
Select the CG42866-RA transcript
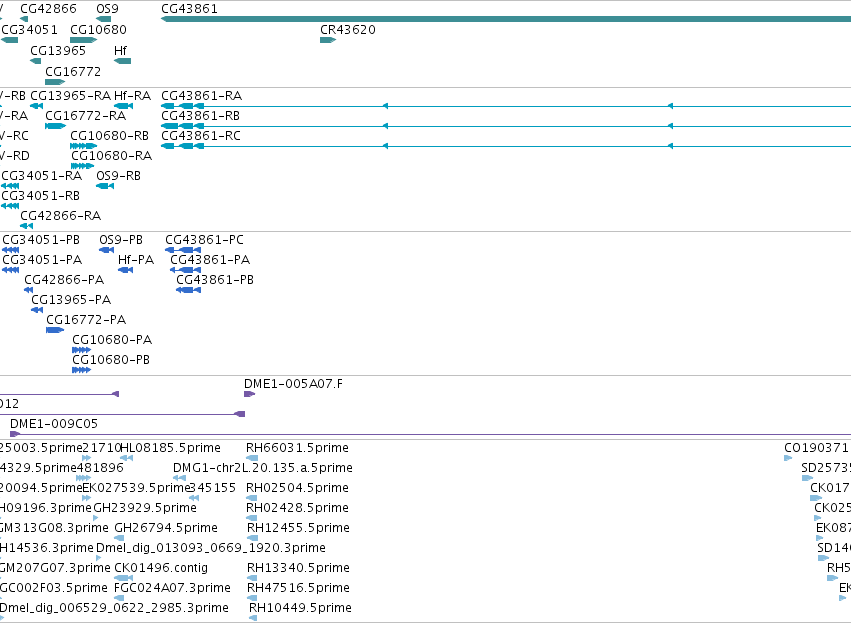pos(27,226)
